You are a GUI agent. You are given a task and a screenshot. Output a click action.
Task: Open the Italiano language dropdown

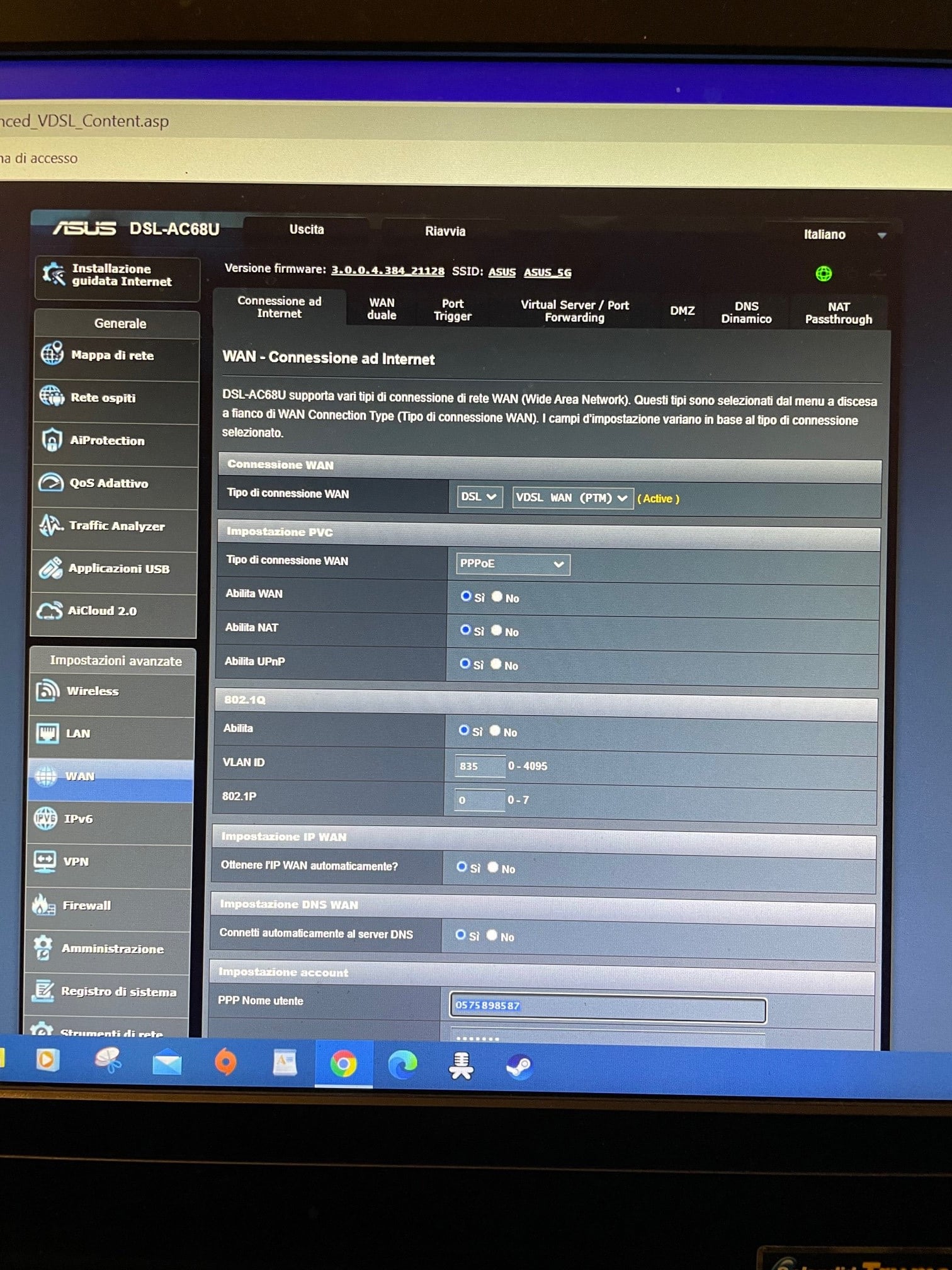coord(845,234)
